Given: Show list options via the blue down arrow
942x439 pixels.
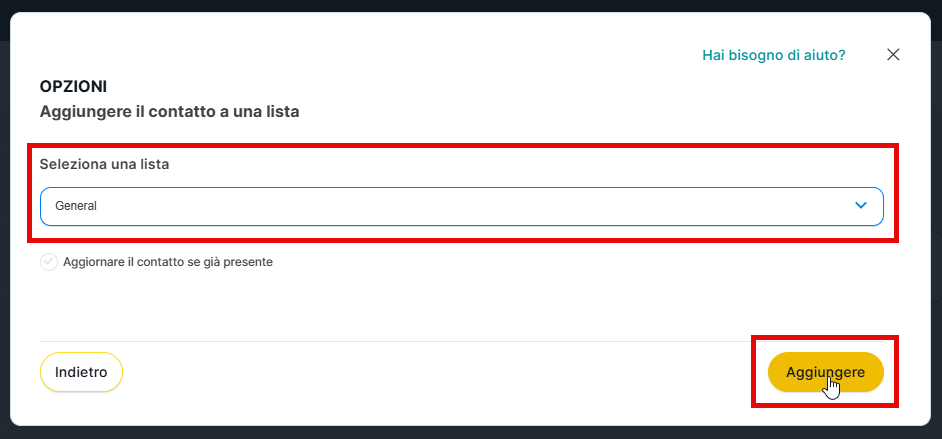Looking at the screenshot, I should tap(861, 206).
